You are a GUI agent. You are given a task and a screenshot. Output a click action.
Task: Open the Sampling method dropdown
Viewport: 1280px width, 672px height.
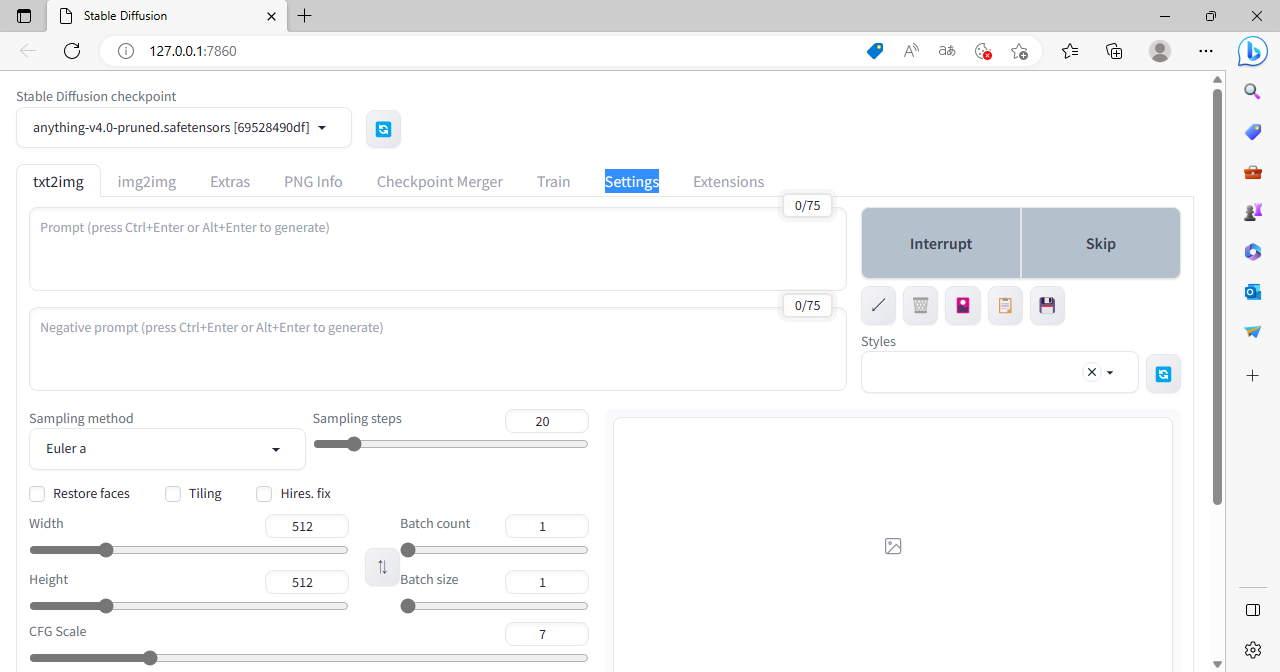[x=167, y=449]
